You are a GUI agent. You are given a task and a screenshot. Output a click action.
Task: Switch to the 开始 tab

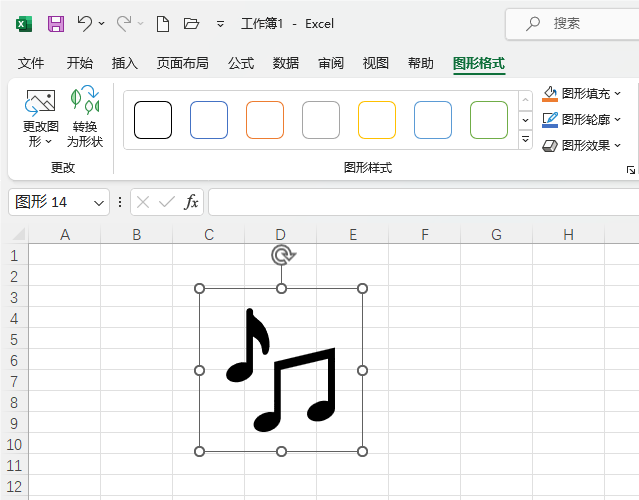coord(79,63)
